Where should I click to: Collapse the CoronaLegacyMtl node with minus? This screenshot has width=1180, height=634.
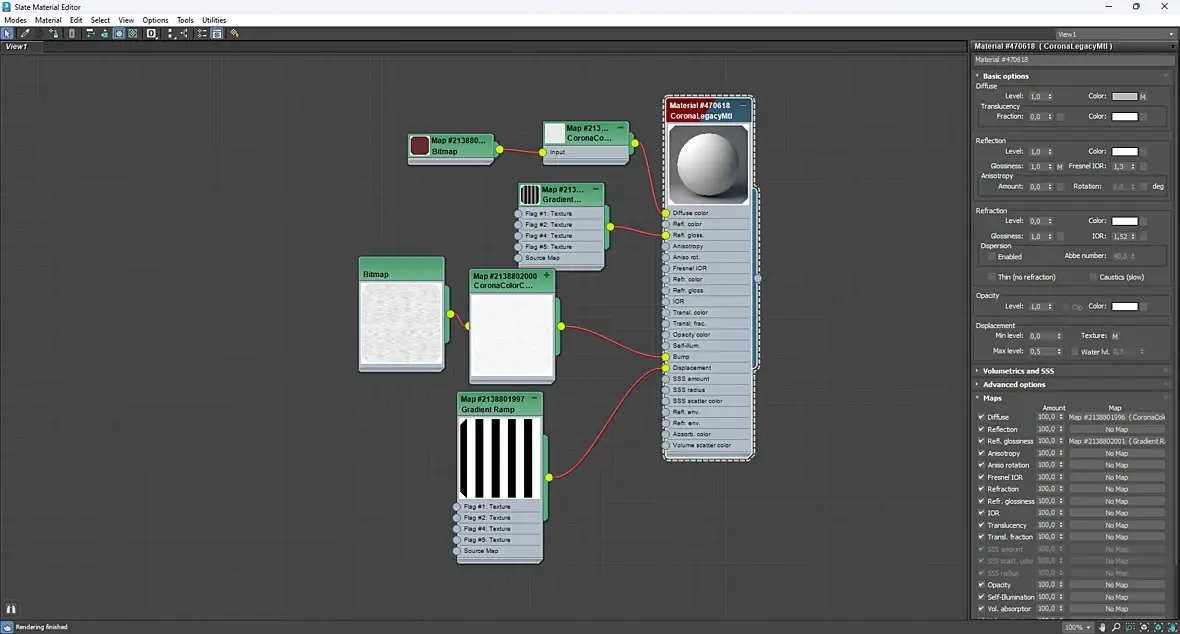pyautogui.click(x=743, y=105)
